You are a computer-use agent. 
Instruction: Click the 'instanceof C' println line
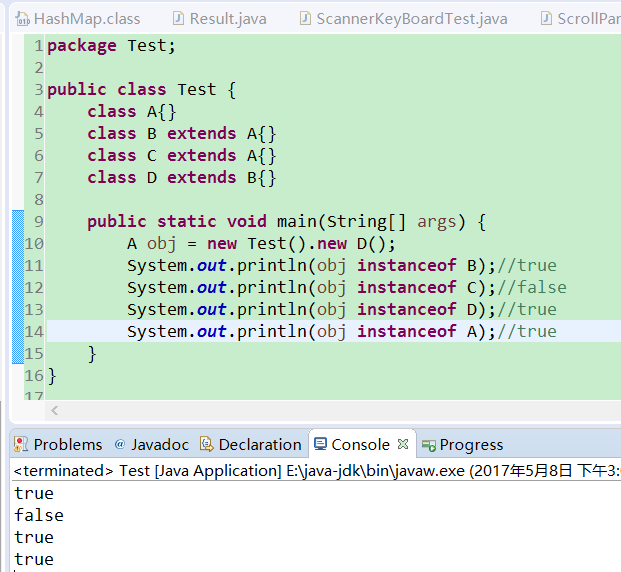pos(347,288)
